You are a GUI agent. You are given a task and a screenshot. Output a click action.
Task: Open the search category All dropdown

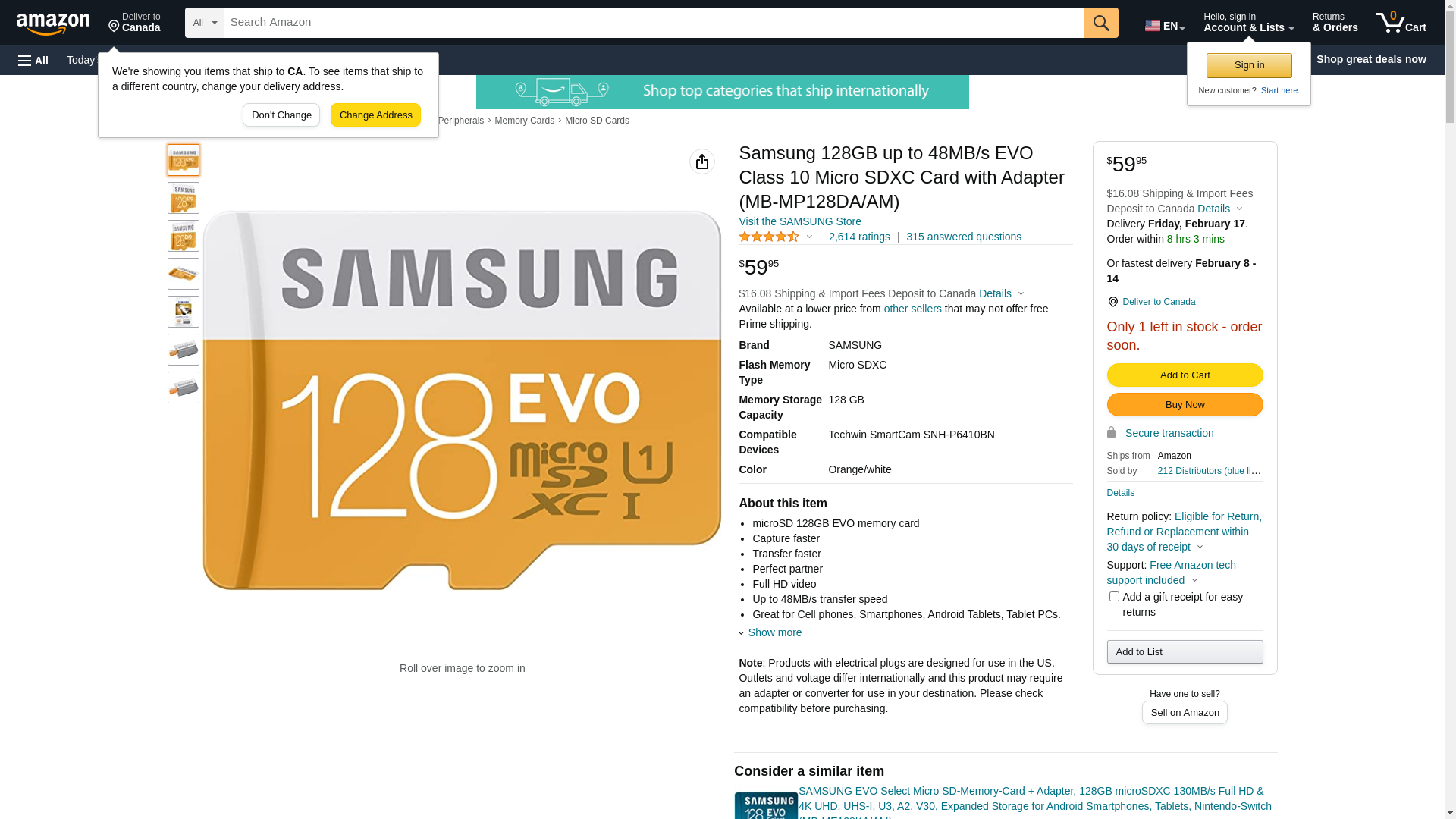(205, 23)
